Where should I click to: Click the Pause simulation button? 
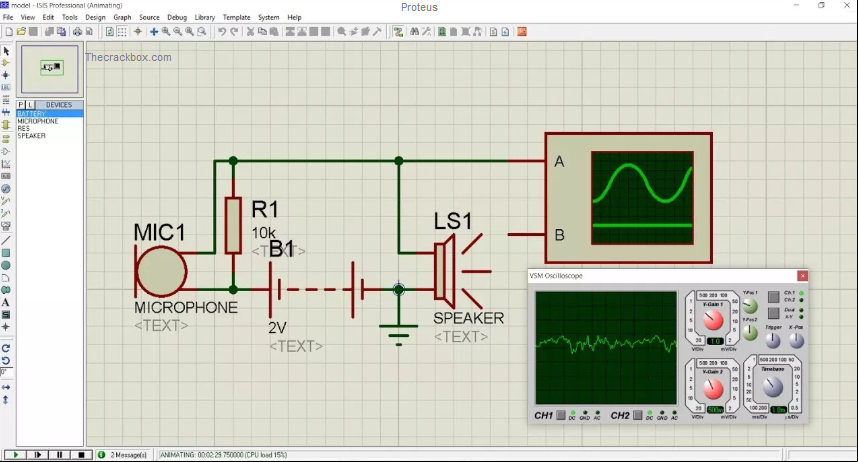click(x=59, y=454)
